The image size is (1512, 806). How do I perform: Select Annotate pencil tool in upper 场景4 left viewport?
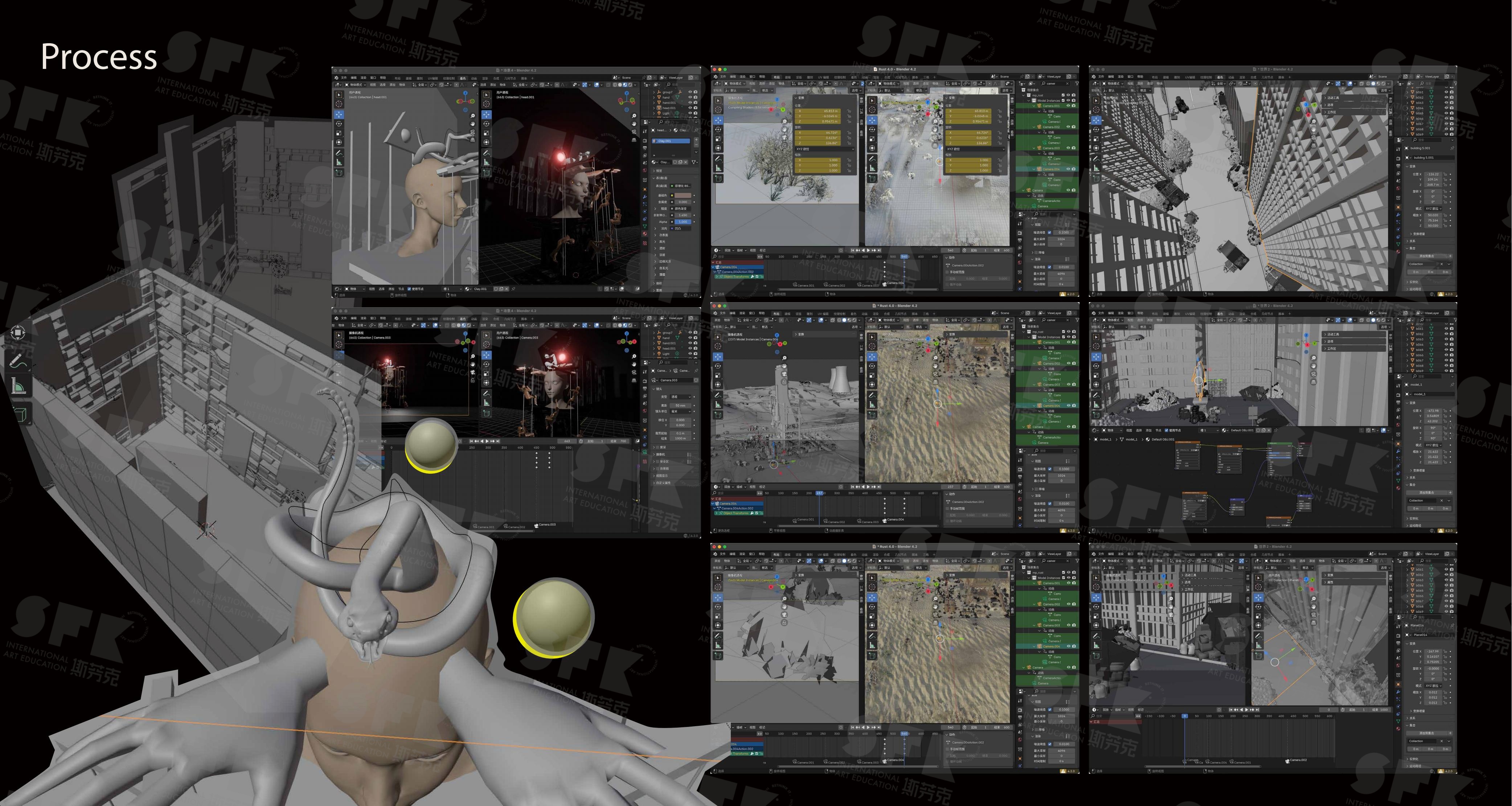(x=339, y=153)
